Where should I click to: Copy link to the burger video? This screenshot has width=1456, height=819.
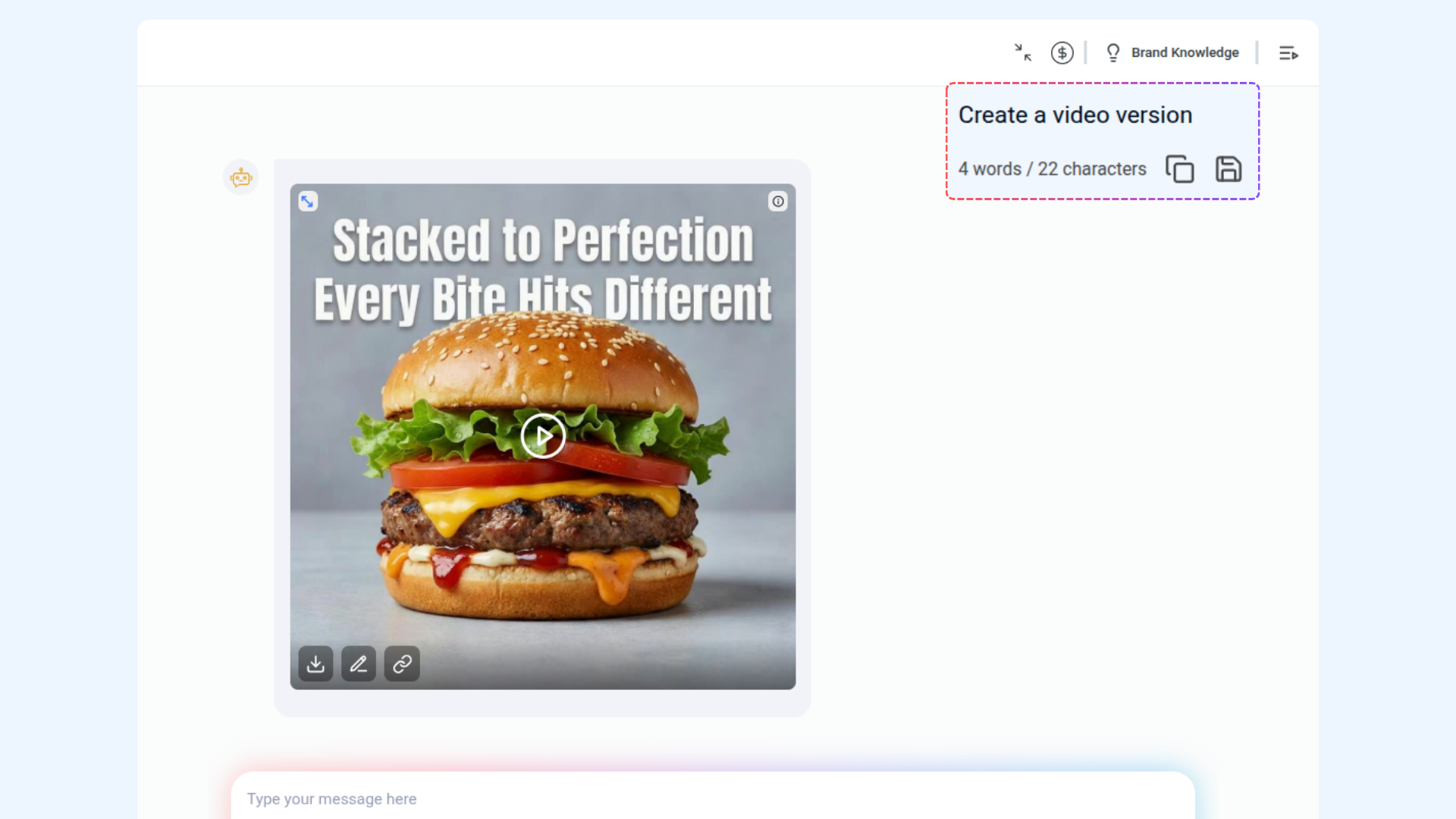pos(402,664)
